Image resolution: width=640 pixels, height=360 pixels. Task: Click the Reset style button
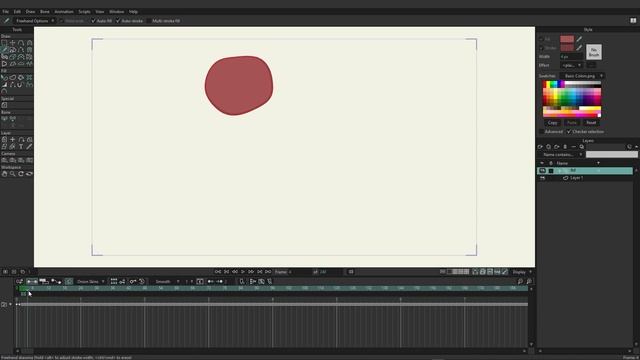coord(591,122)
